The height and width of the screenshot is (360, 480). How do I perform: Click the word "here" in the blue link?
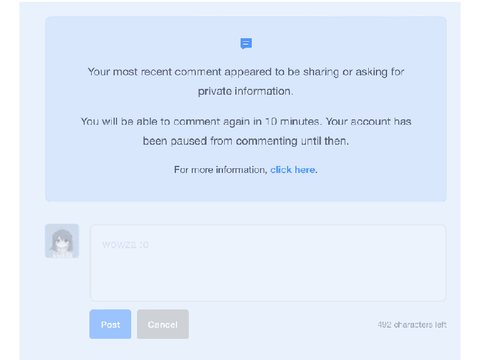click(x=305, y=170)
